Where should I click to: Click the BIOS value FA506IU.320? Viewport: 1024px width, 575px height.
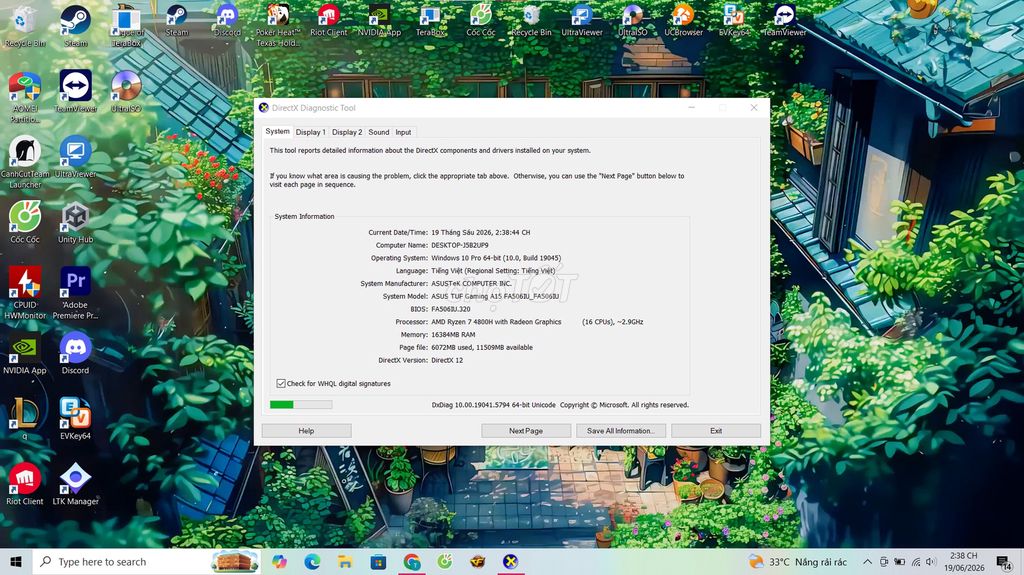pos(451,309)
